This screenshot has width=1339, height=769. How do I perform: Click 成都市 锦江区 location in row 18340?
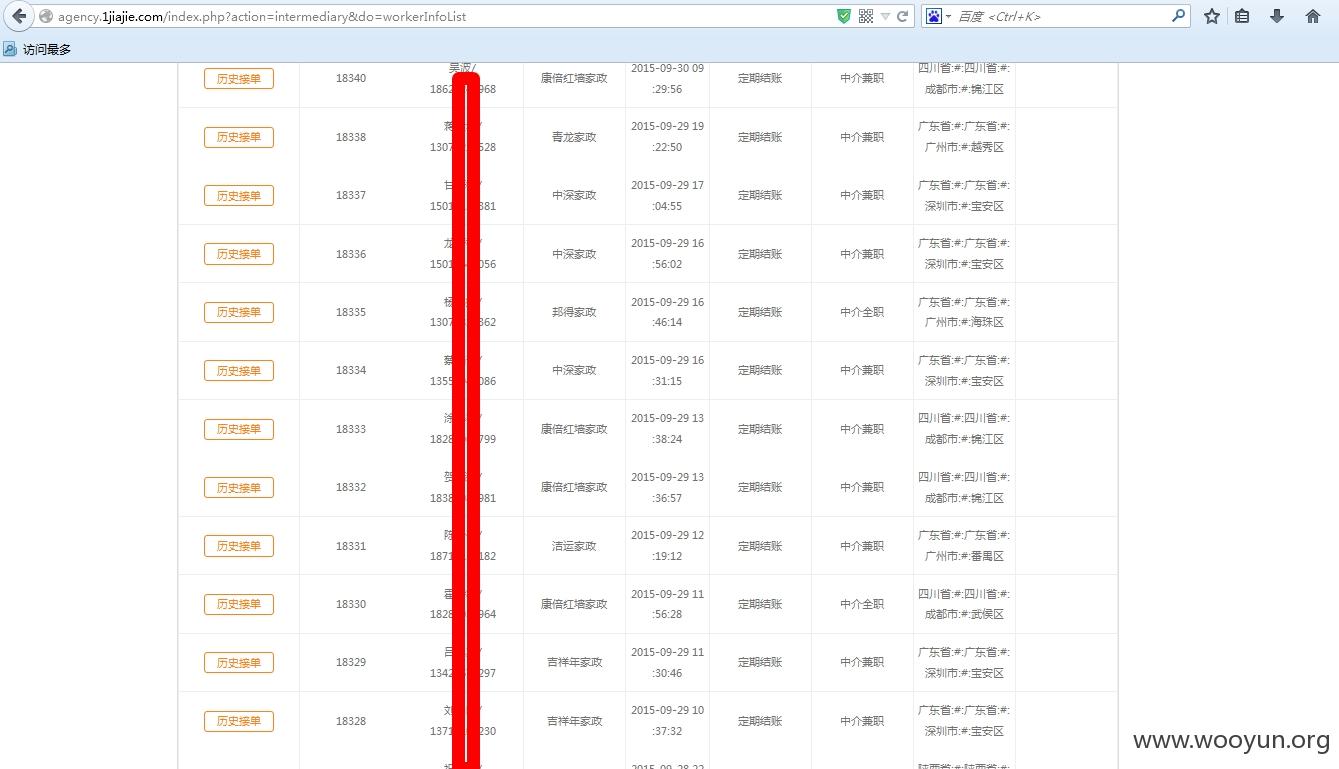964,78
